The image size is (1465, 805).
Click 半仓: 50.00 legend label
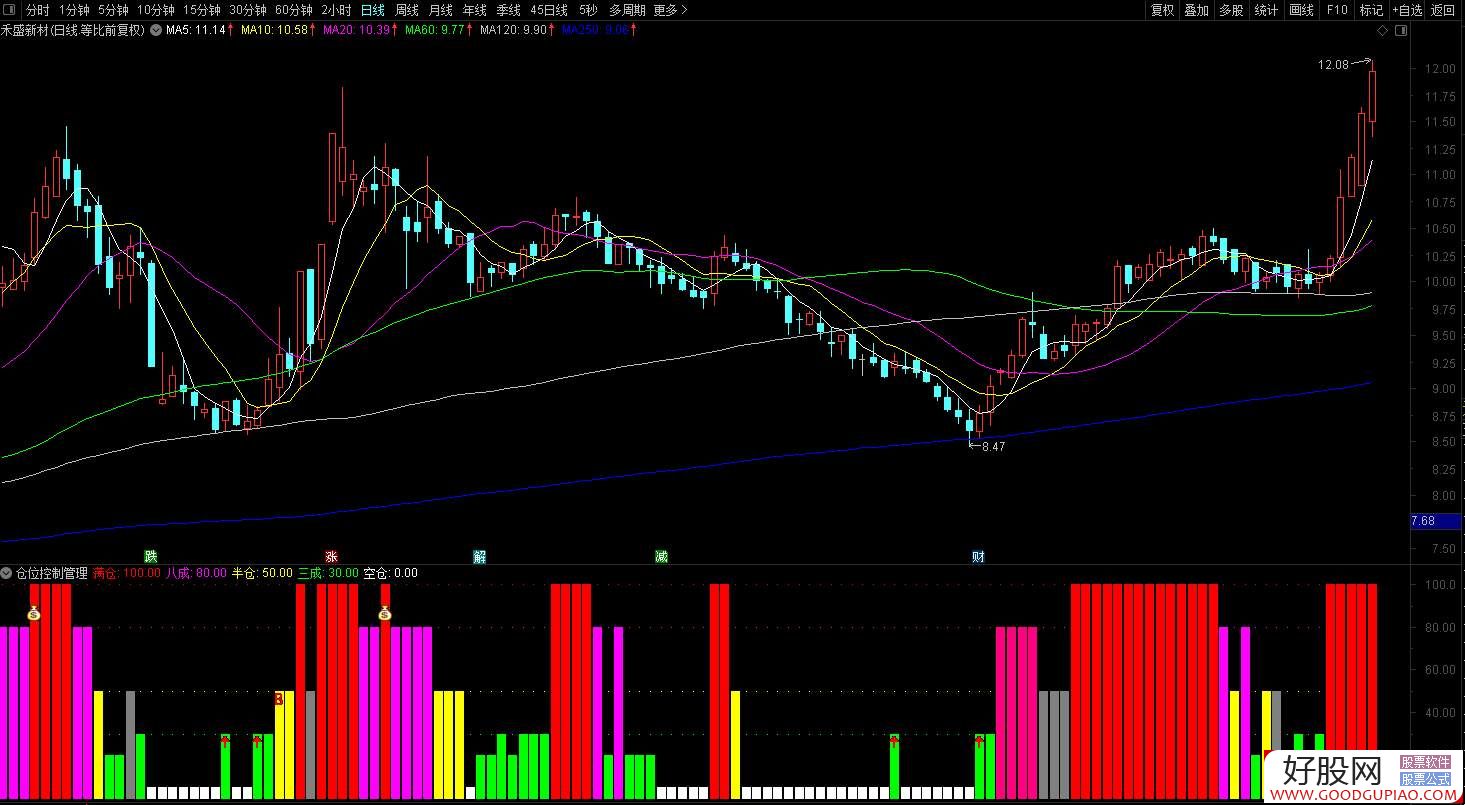pos(262,573)
